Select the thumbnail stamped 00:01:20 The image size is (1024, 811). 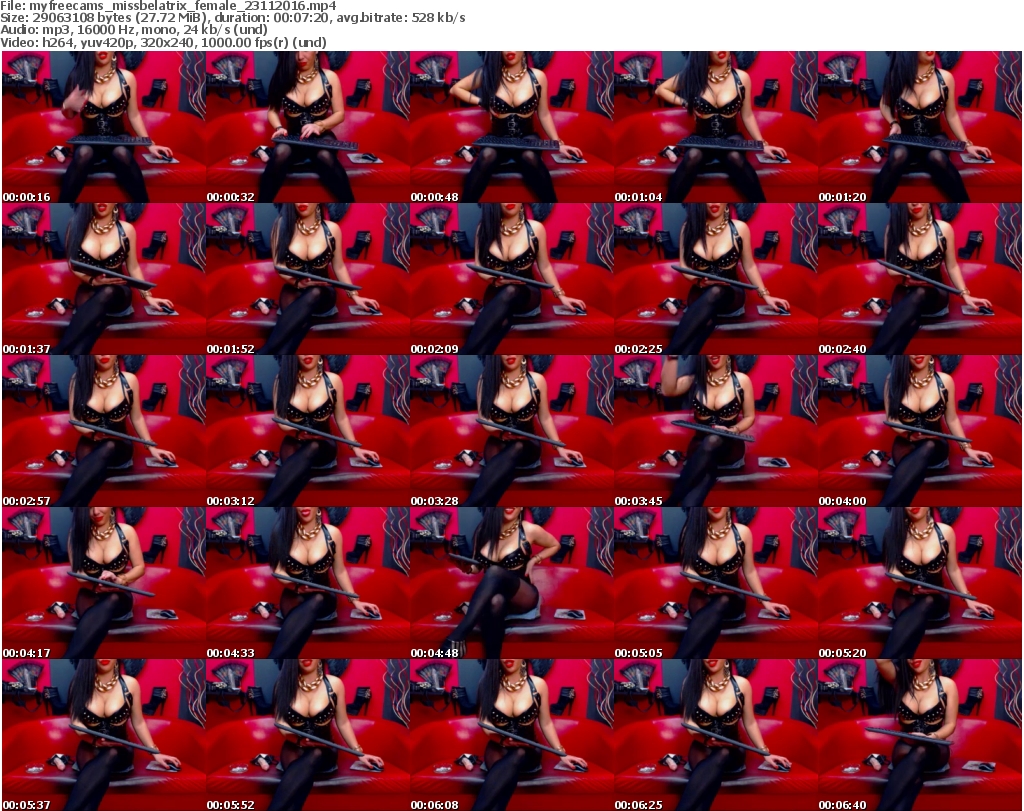point(920,127)
